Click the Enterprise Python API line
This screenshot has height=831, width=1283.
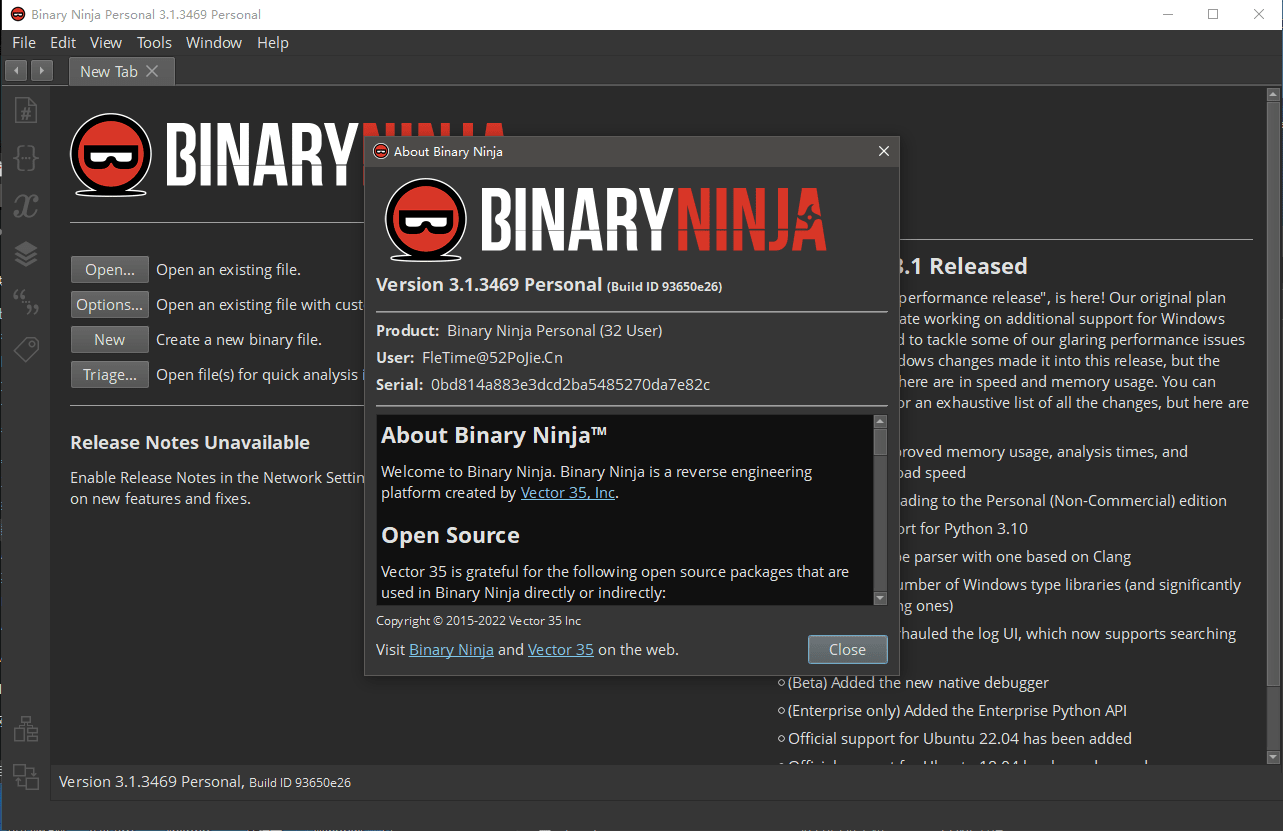point(957,710)
